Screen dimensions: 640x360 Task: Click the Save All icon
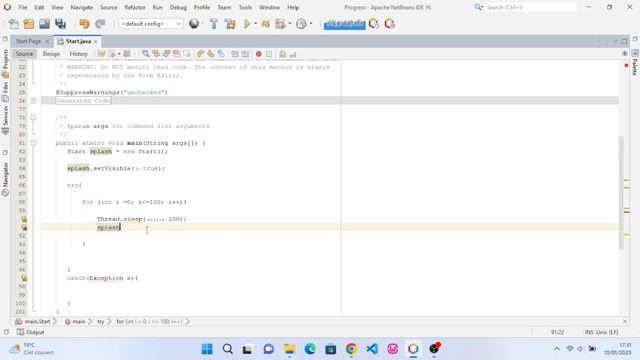click(x=60, y=24)
